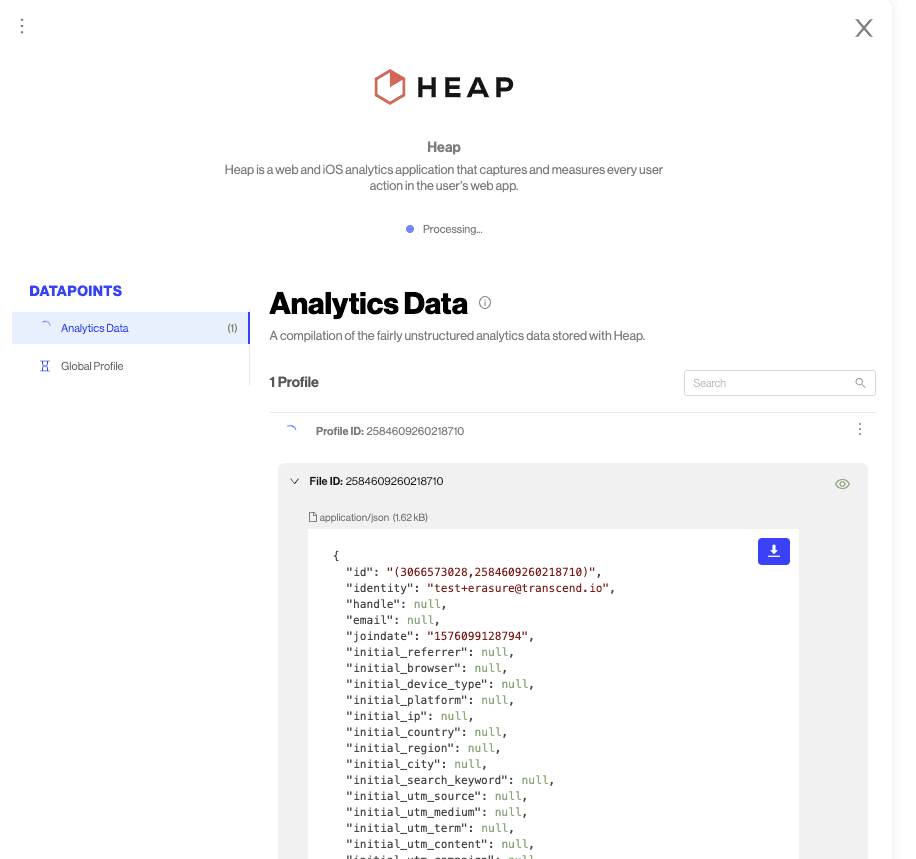
Task: Click the info icon beside Analytics Data
Action: pos(485,303)
